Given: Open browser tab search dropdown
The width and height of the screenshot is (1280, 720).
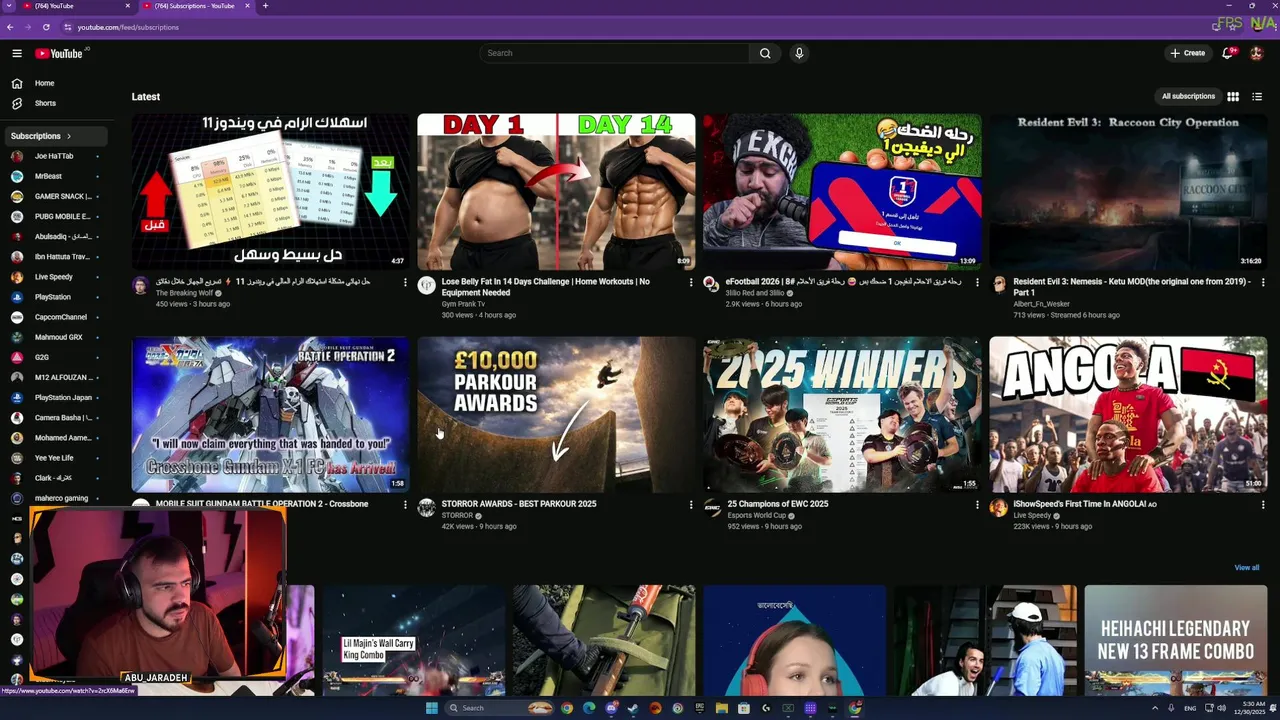Looking at the screenshot, I should tap(9, 6).
